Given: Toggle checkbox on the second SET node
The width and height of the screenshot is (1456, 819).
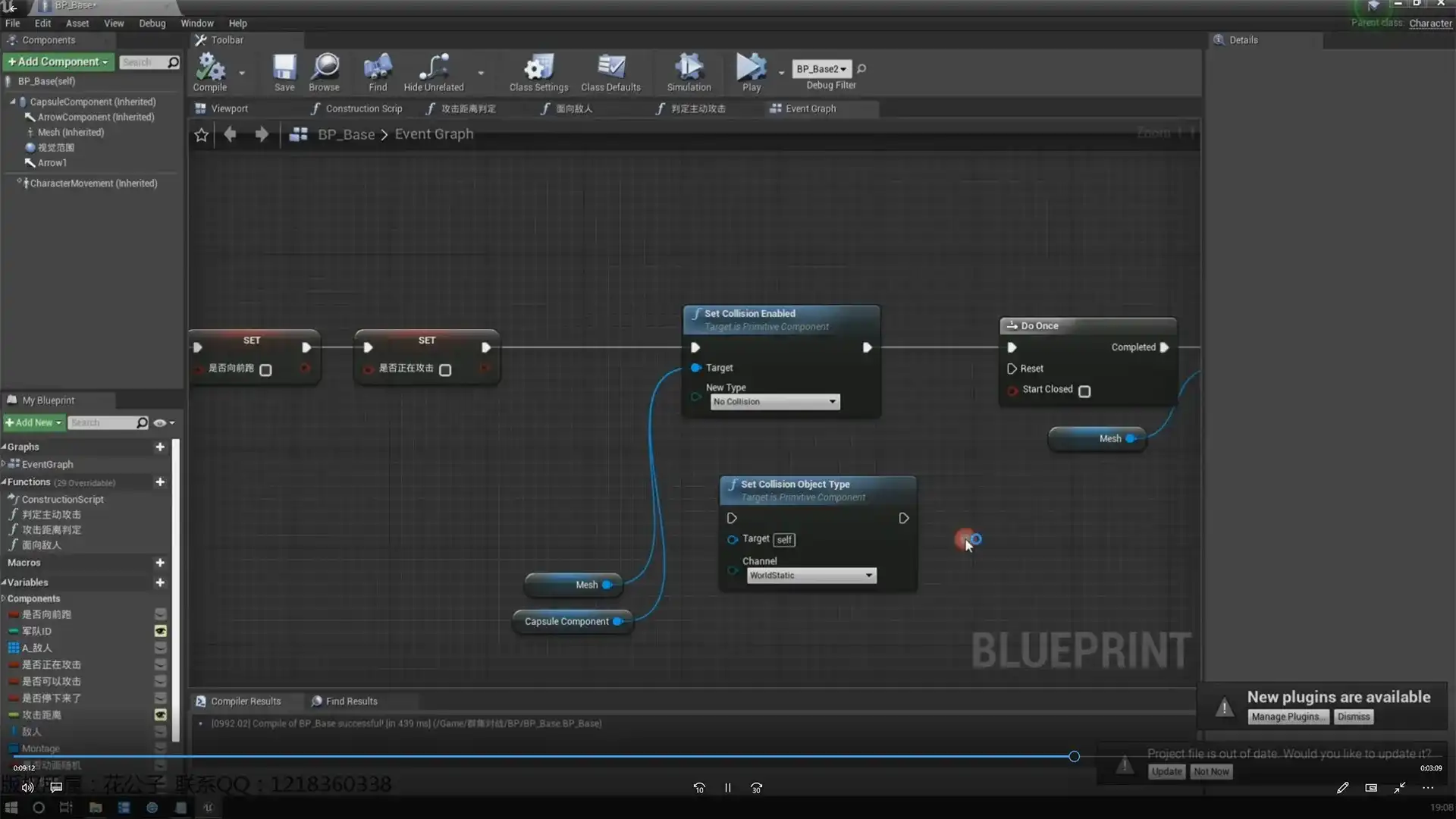Looking at the screenshot, I should 445,370.
